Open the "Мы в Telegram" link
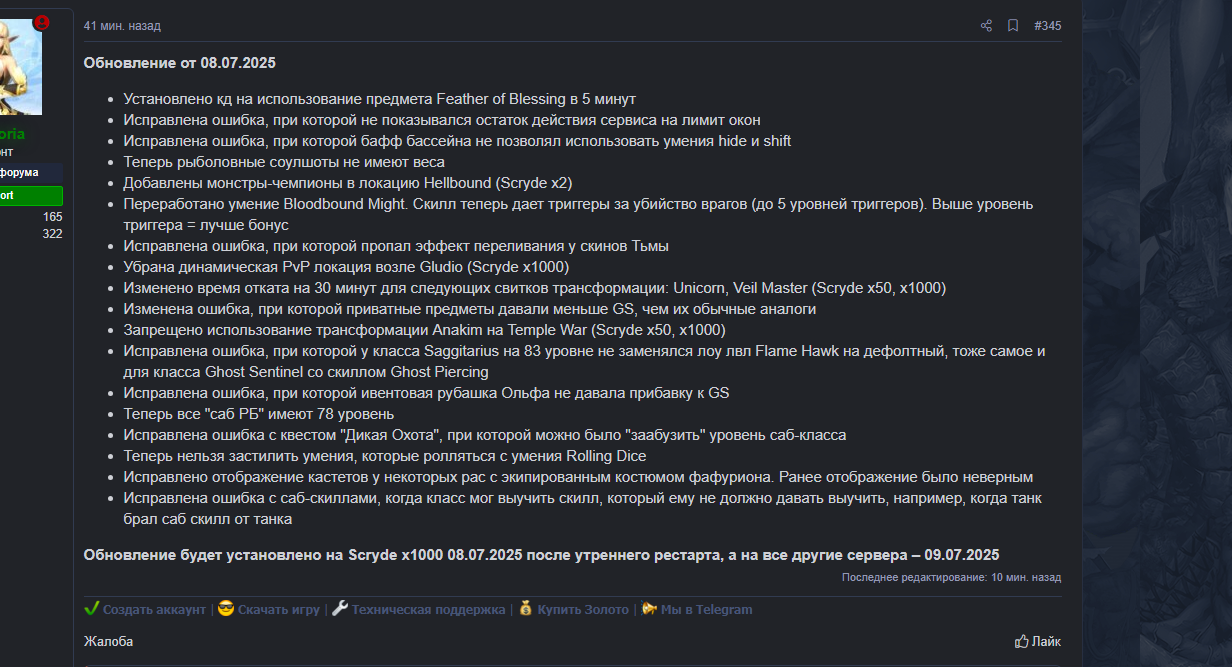The height and width of the screenshot is (667, 1232). (x=706, y=609)
